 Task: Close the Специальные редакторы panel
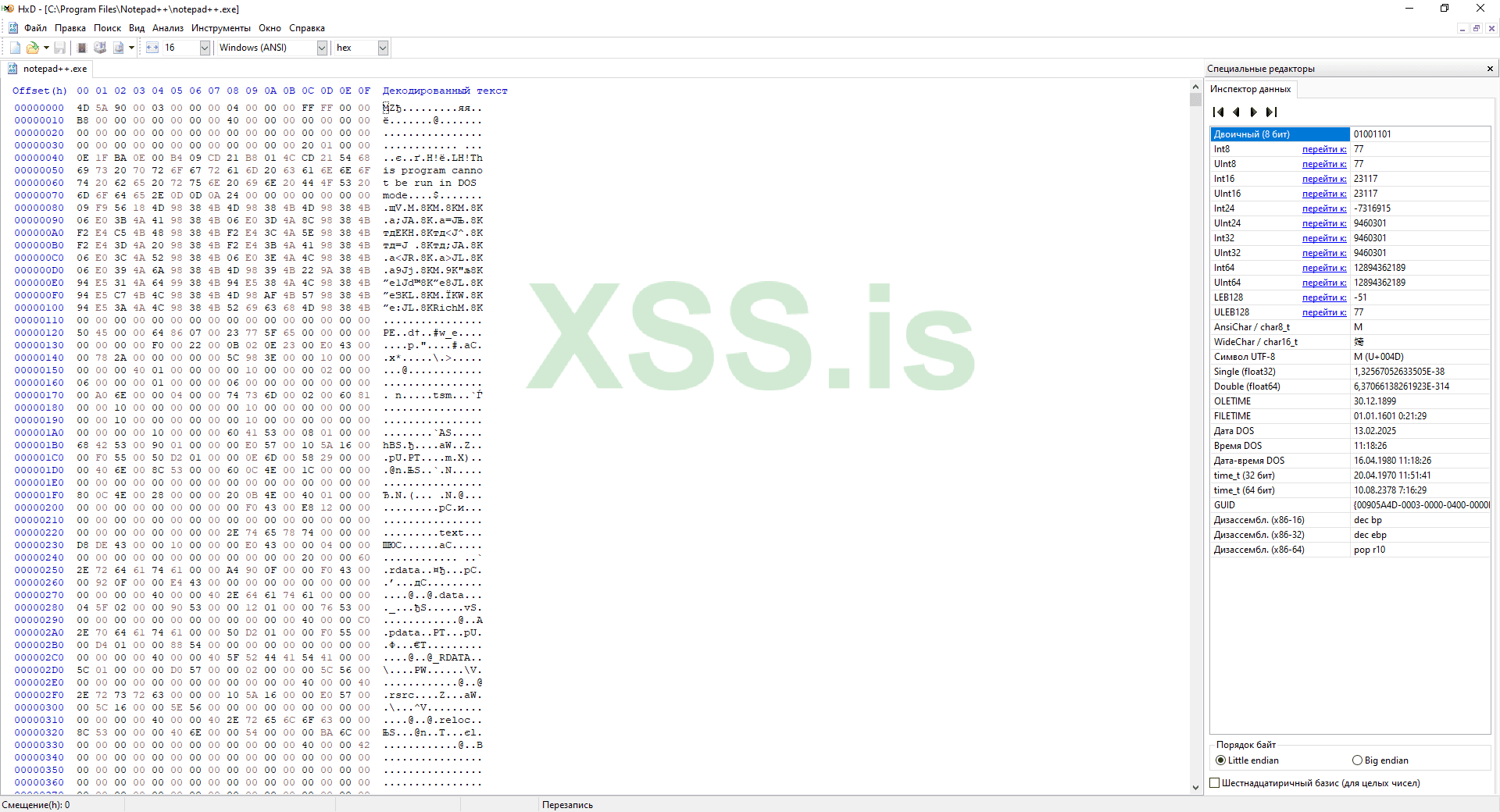click(1490, 69)
